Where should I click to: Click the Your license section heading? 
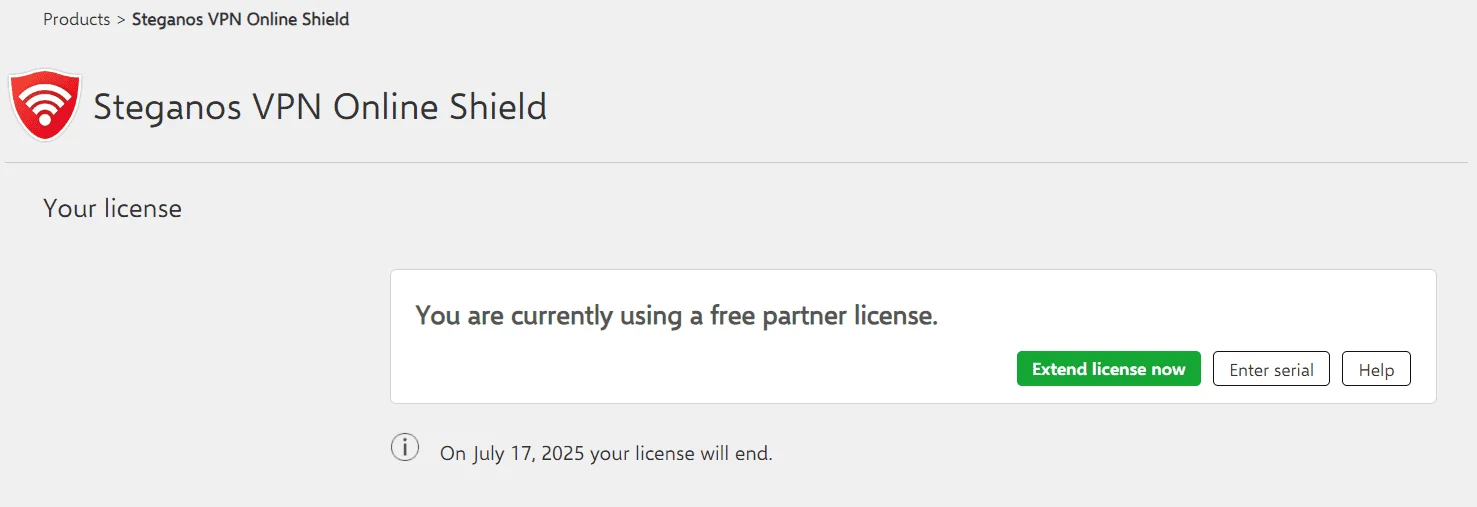coord(113,209)
